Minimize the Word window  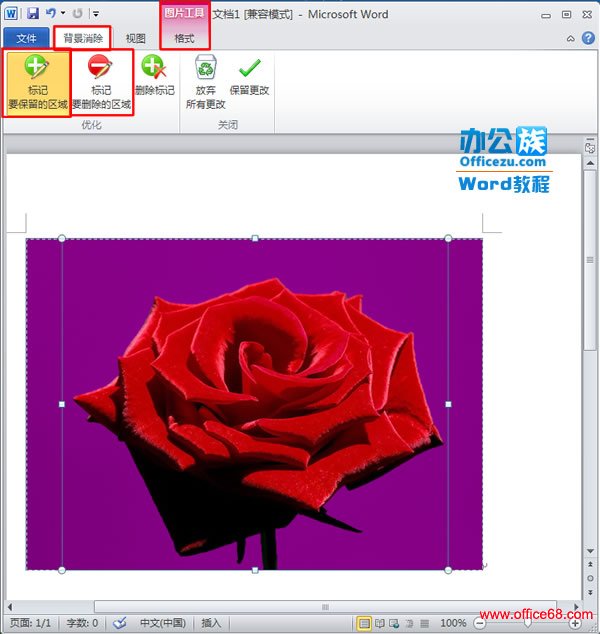click(546, 15)
